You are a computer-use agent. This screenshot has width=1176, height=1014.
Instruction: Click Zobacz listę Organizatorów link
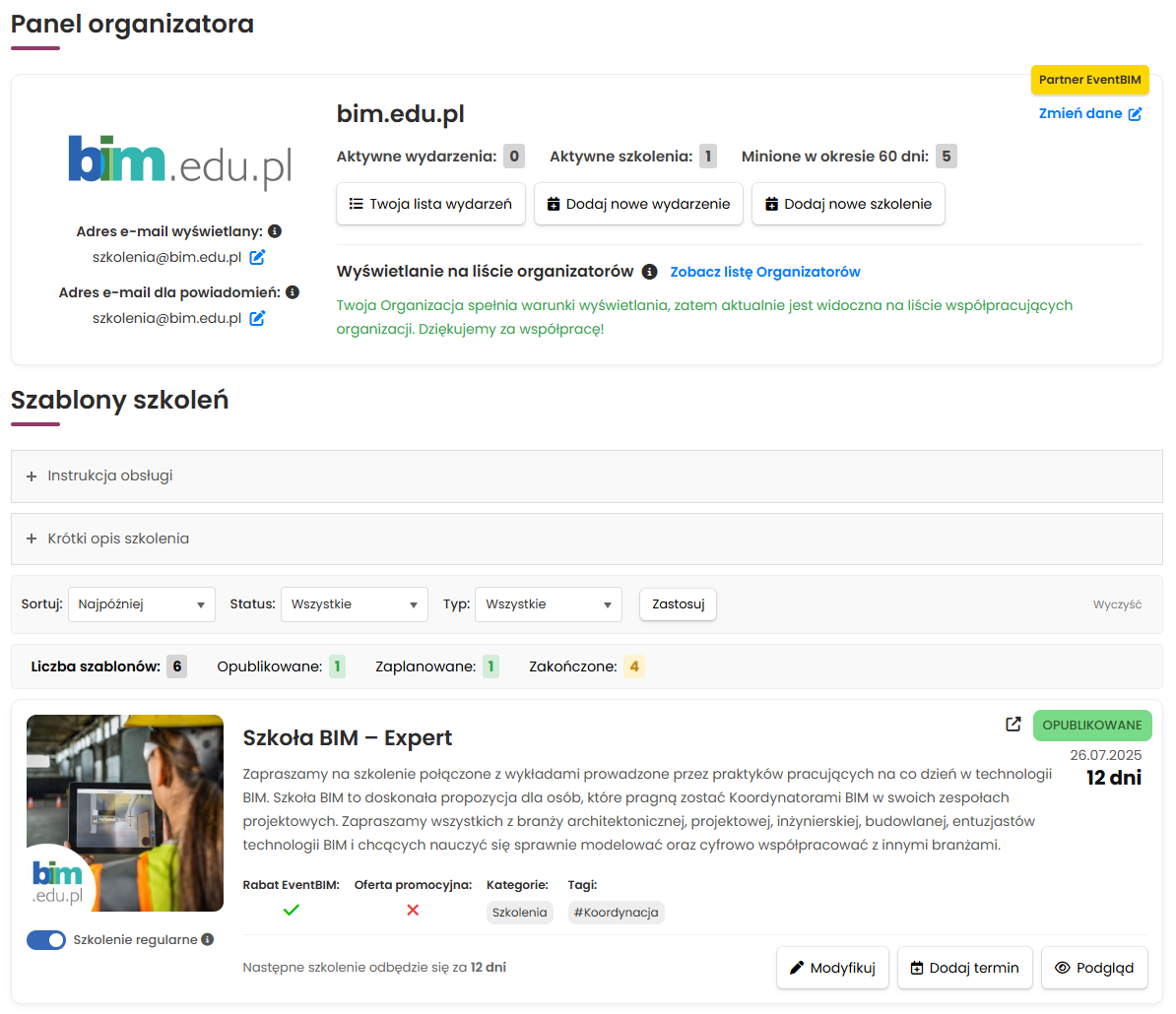pos(765,272)
